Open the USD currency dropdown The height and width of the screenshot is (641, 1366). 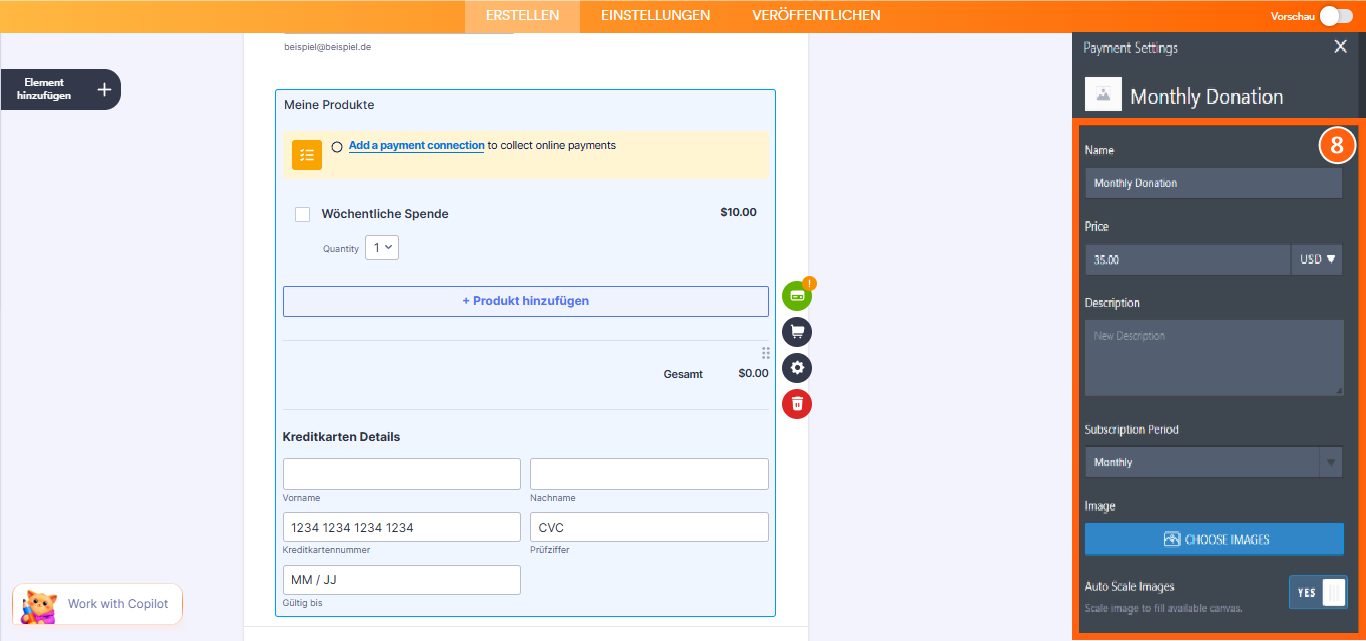[x=1317, y=259]
